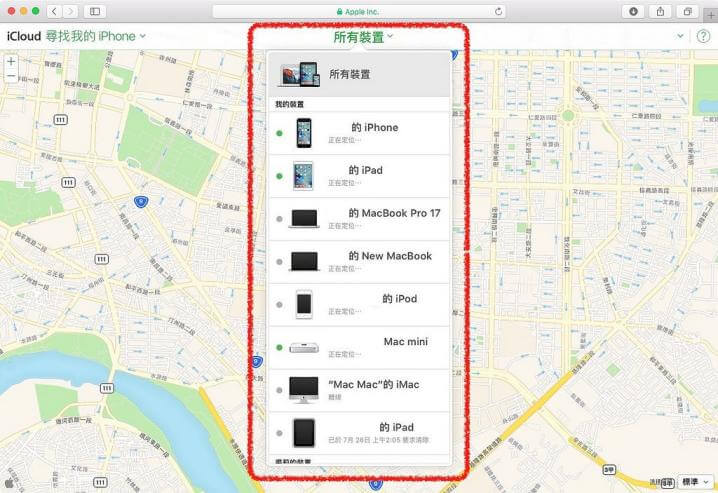The height and width of the screenshot is (493, 718).
Task: Select the 的 iPhone device row
Action: (359, 133)
